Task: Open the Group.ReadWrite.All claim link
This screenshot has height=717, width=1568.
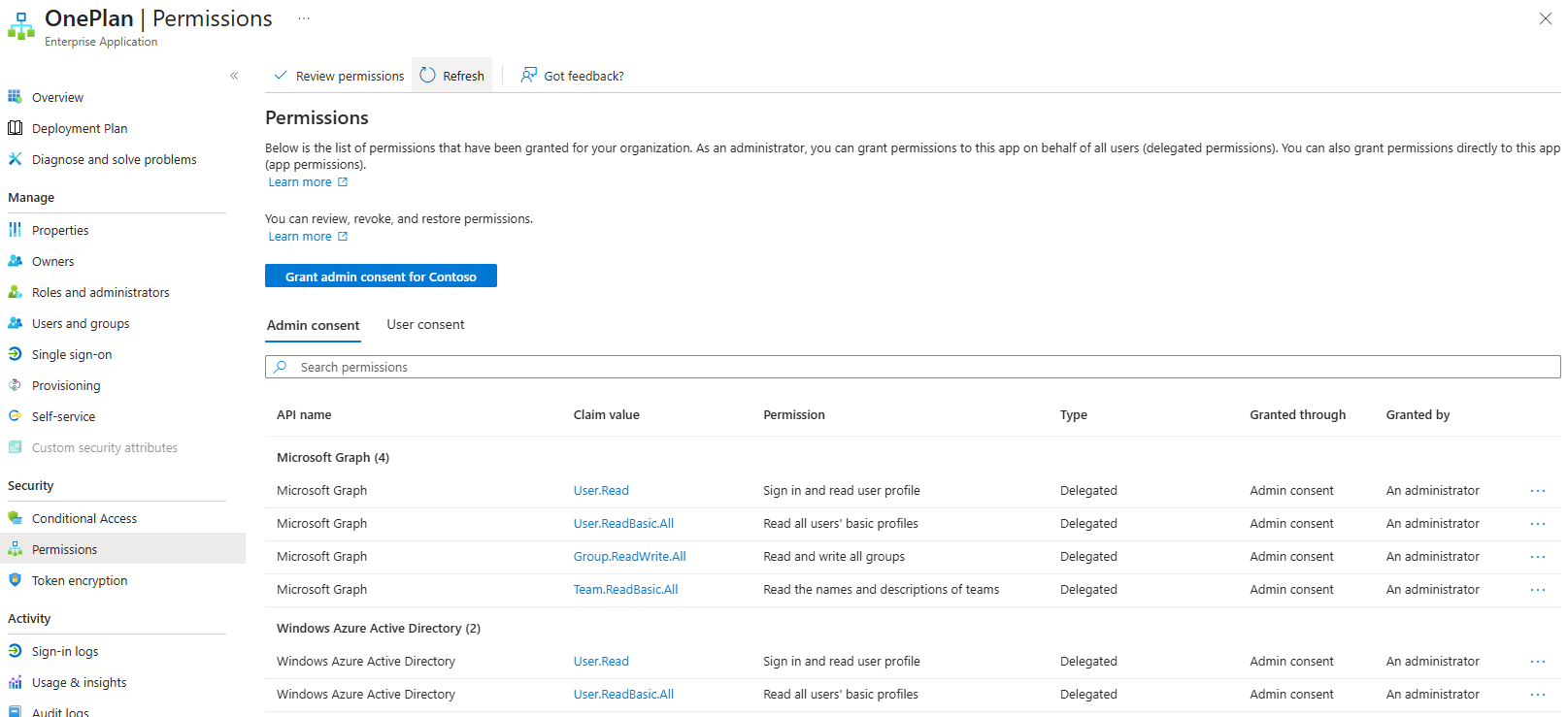Action: pyautogui.click(x=629, y=557)
